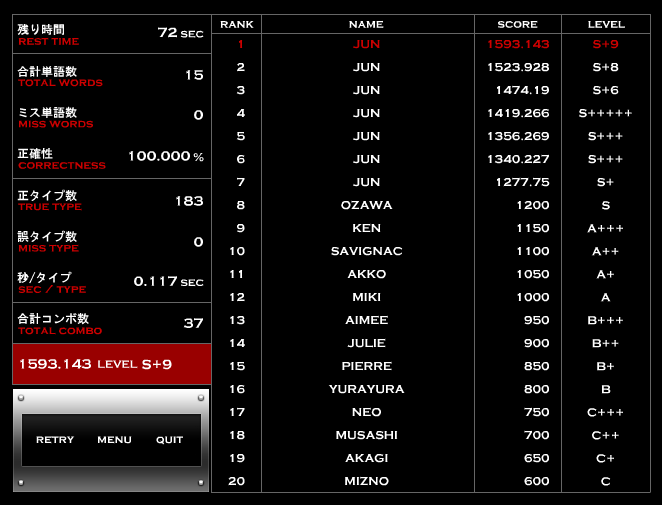The height and width of the screenshot is (505, 662).
Task: Click the REST TIME label
Action: 49,41
